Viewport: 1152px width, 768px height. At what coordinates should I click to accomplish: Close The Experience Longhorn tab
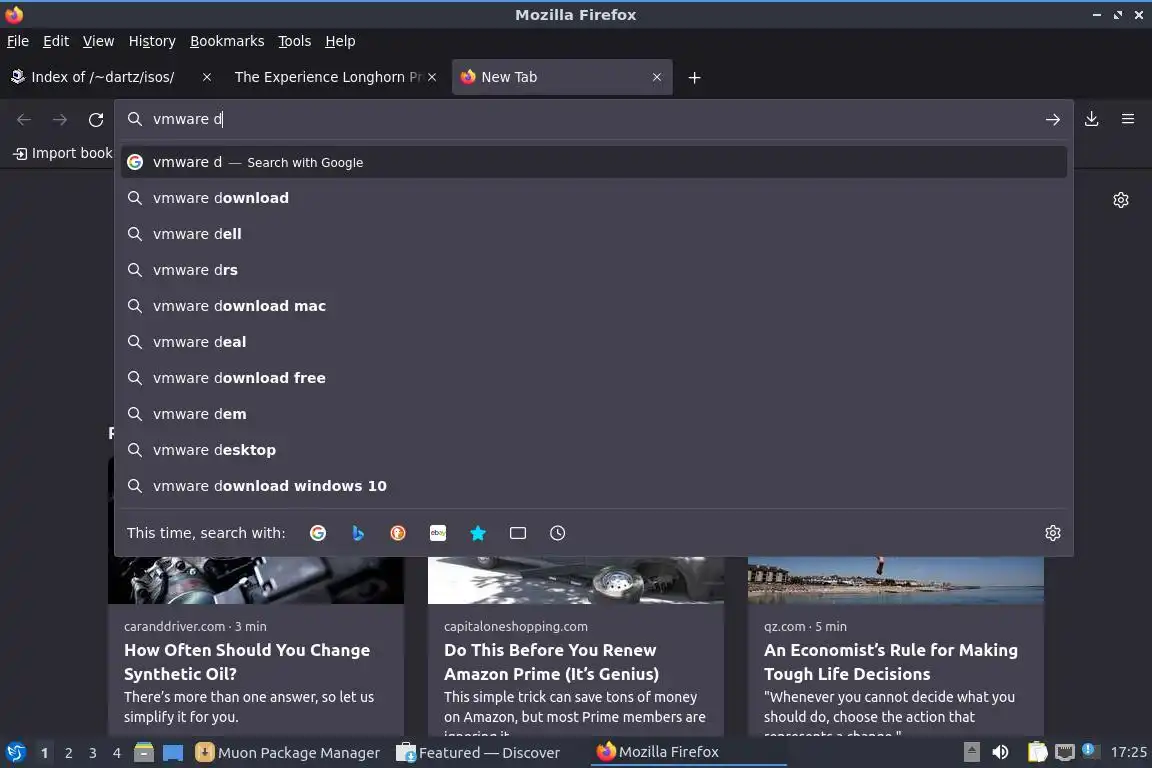(x=432, y=77)
